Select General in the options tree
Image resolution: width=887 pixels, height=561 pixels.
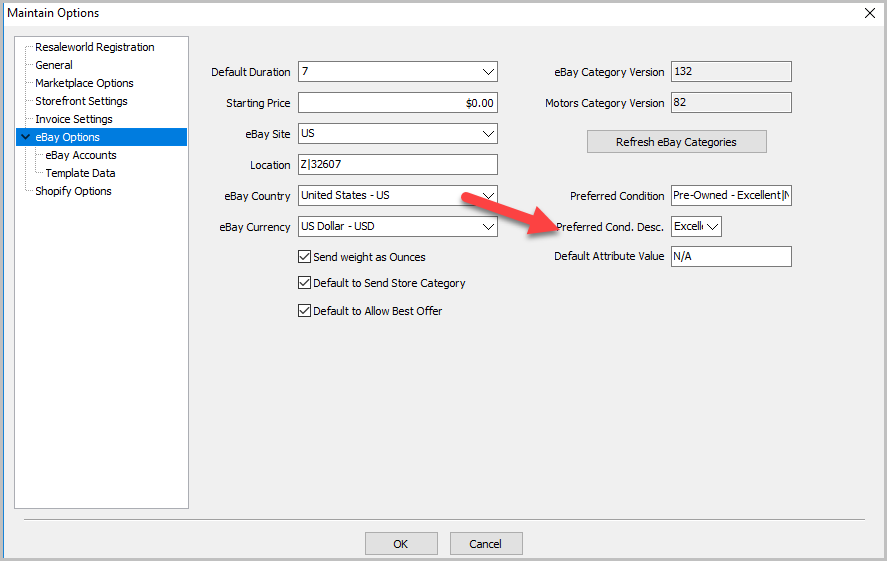point(54,65)
